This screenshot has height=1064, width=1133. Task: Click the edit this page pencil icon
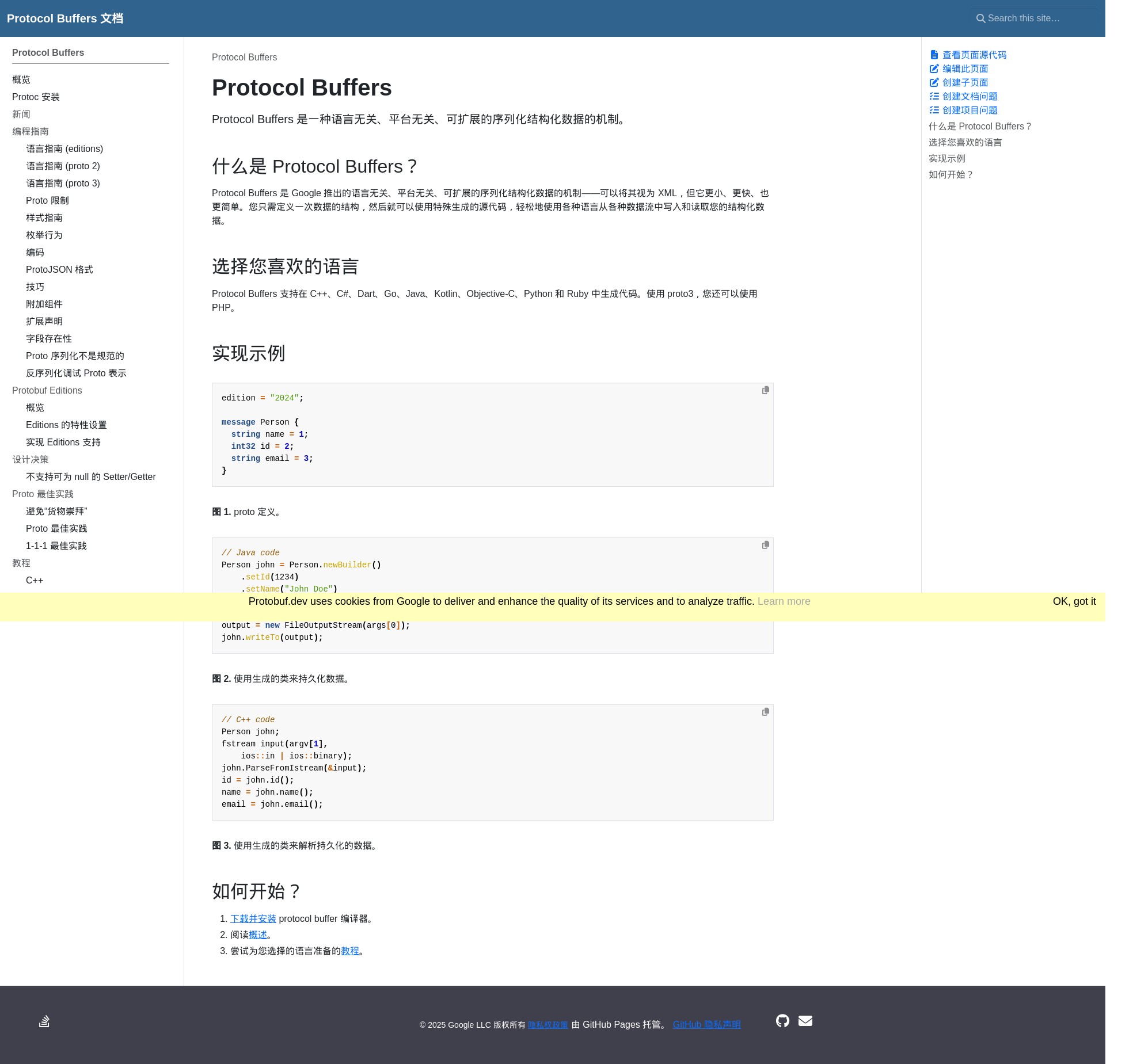tap(934, 69)
